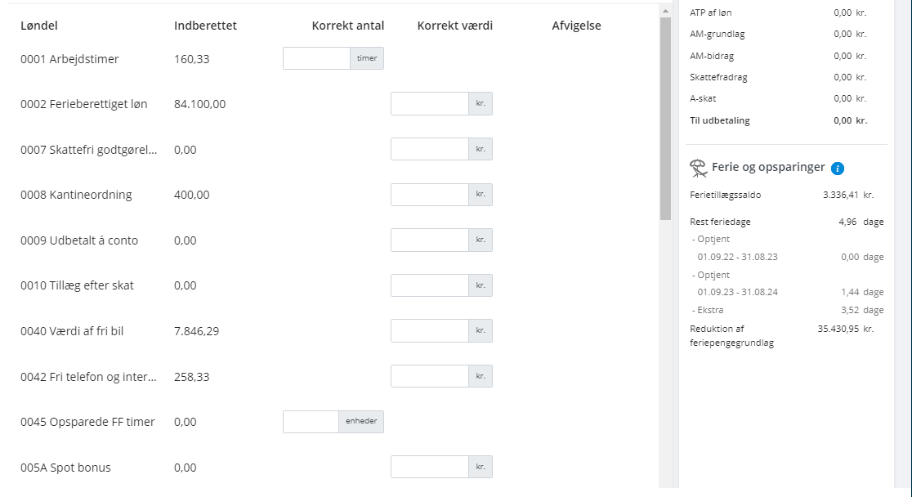
Task: Select the value field for 0040 Værdi af fri bil
Action: click(x=429, y=330)
